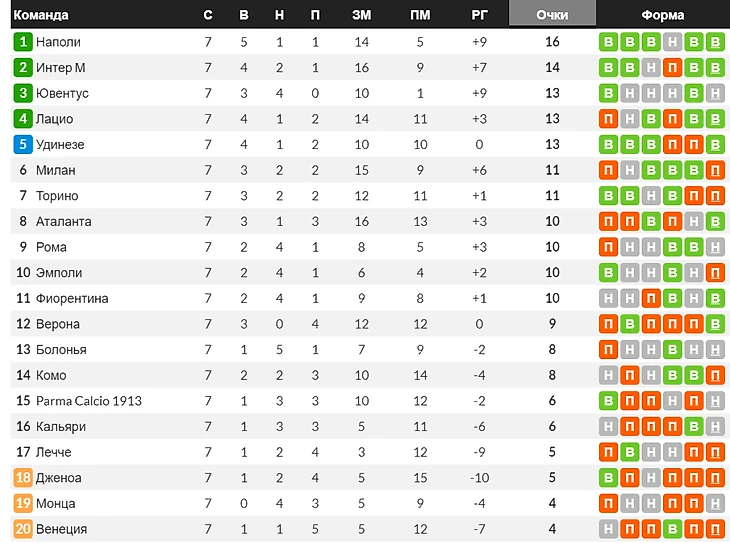730x543 pixels.
Task: Click the grey draw icon in Аталанта's form
Action: pyautogui.click(x=694, y=221)
